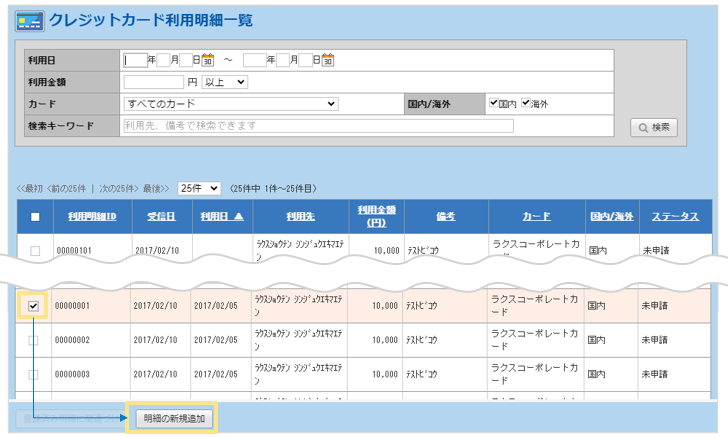Uncheck the row 00000001 checkbox
The width and height of the screenshot is (728, 438).
[x=34, y=306]
